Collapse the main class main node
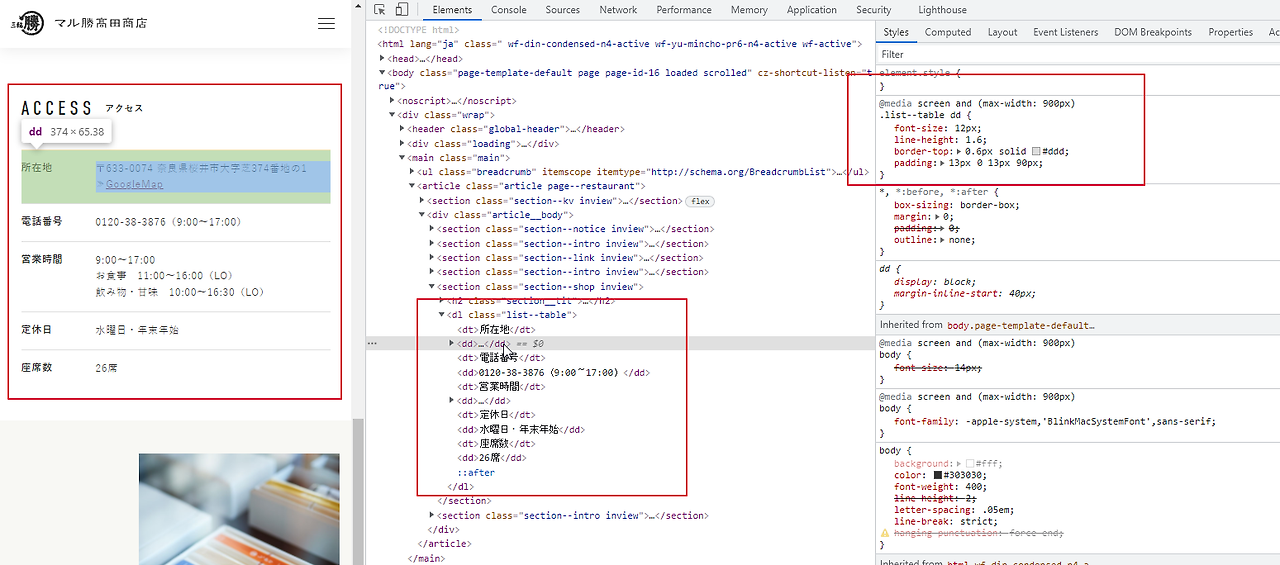Viewport: 1280px width, 565px height. (x=402, y=158)
